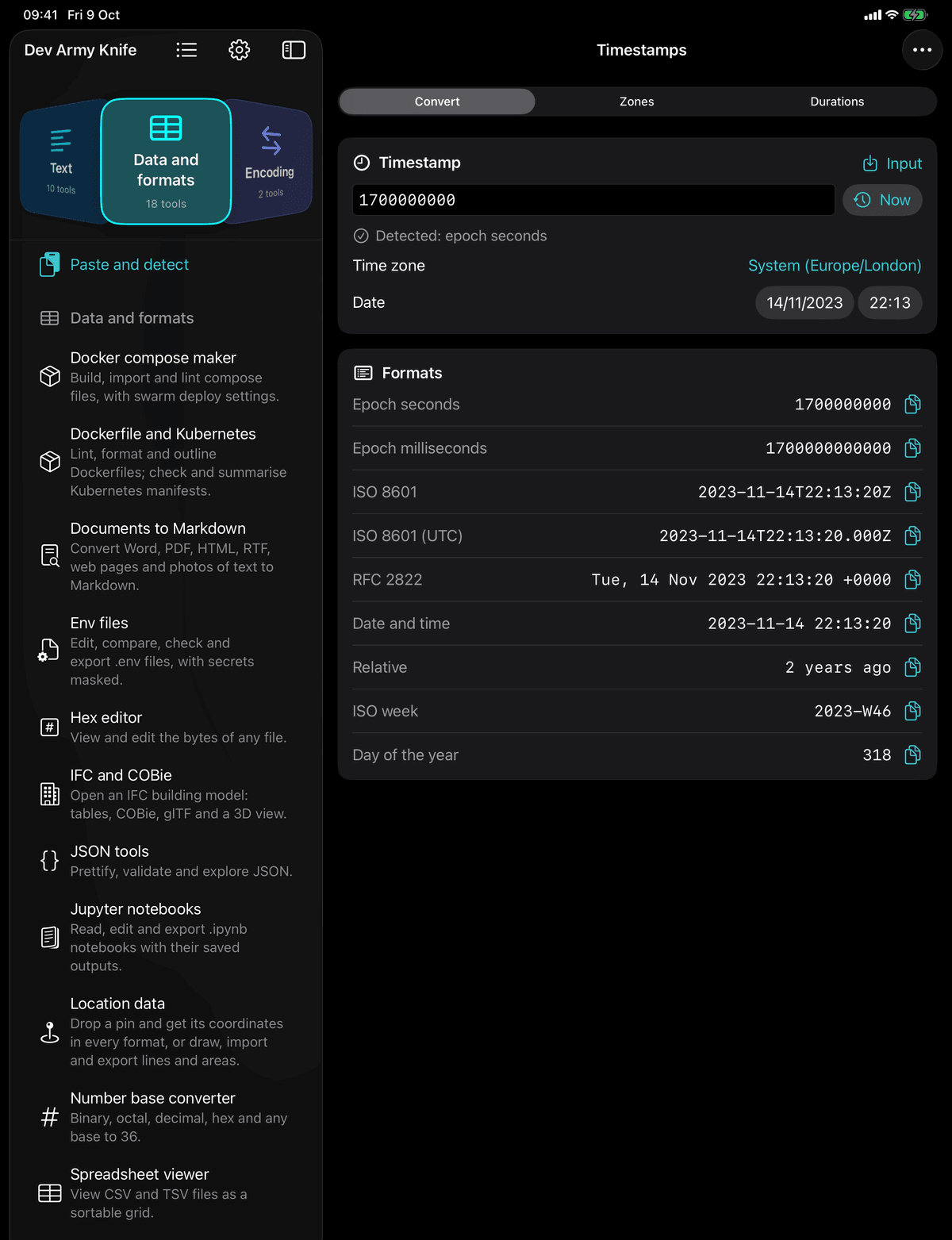
Task: Switch to the Zones tab
Action: coord(637,102)
